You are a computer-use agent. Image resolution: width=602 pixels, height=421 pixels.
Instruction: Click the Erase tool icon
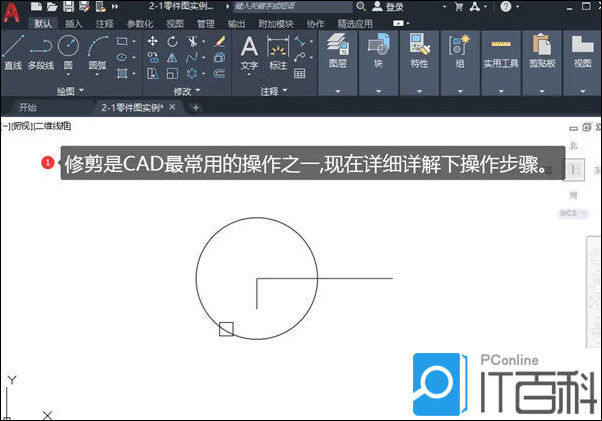point(220,41)
